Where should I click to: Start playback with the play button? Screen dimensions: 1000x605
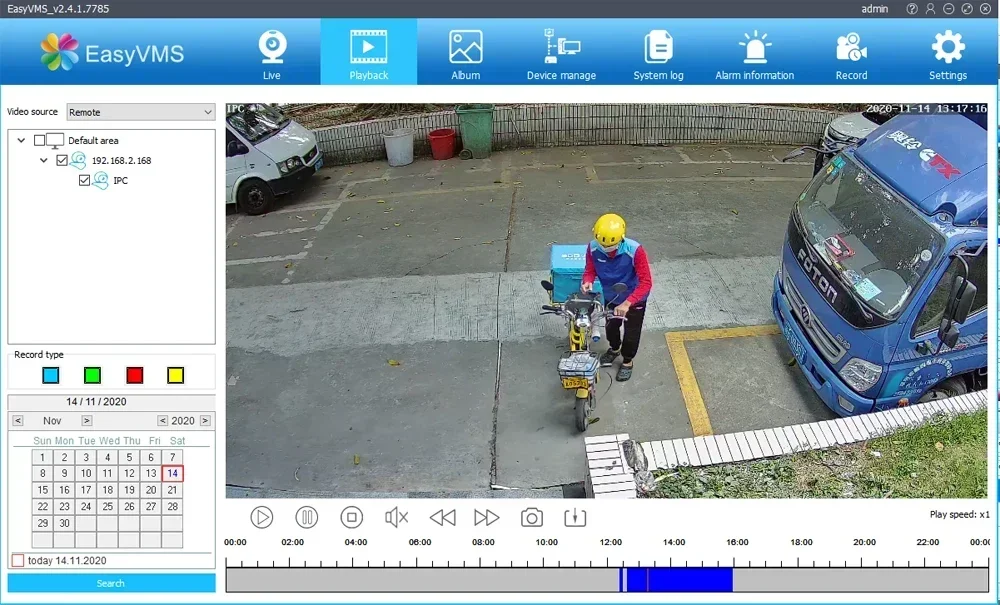[x=261, y=517]
